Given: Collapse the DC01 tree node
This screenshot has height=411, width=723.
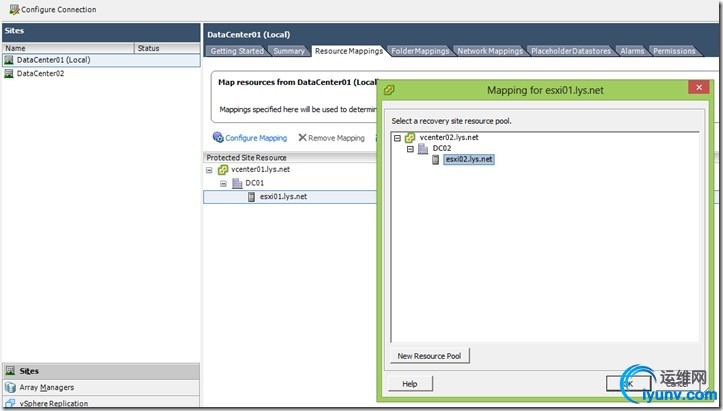Looking at the screenshot, I should point(224,184).
